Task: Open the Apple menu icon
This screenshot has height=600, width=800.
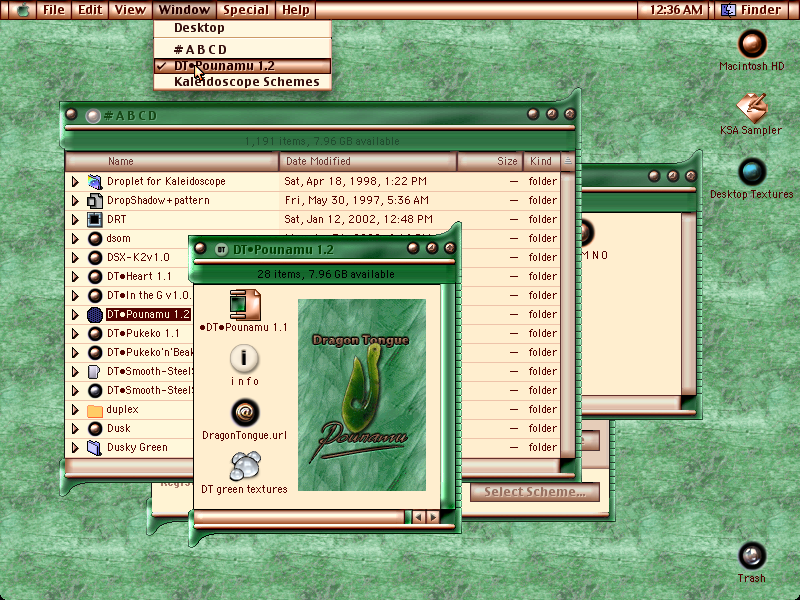Action: click(x=22, y=10)
